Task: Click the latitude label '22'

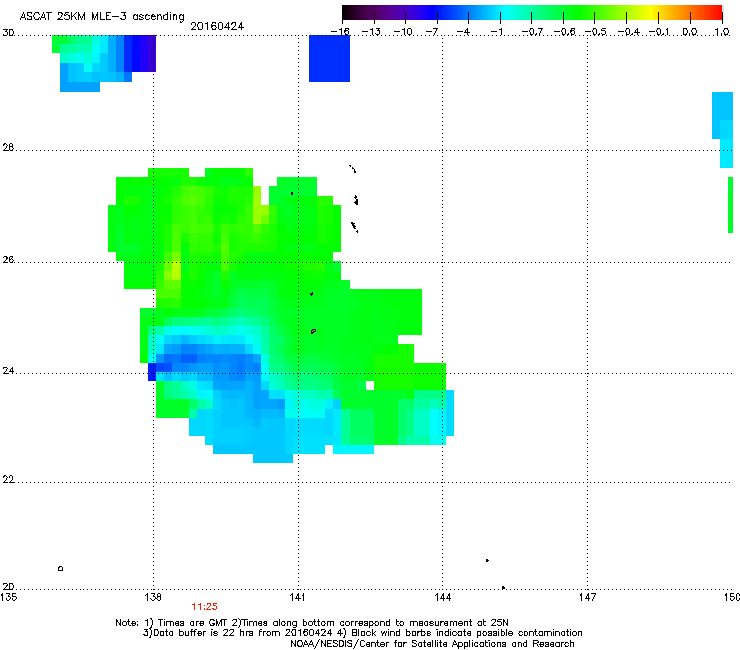Action: (8, 480)
